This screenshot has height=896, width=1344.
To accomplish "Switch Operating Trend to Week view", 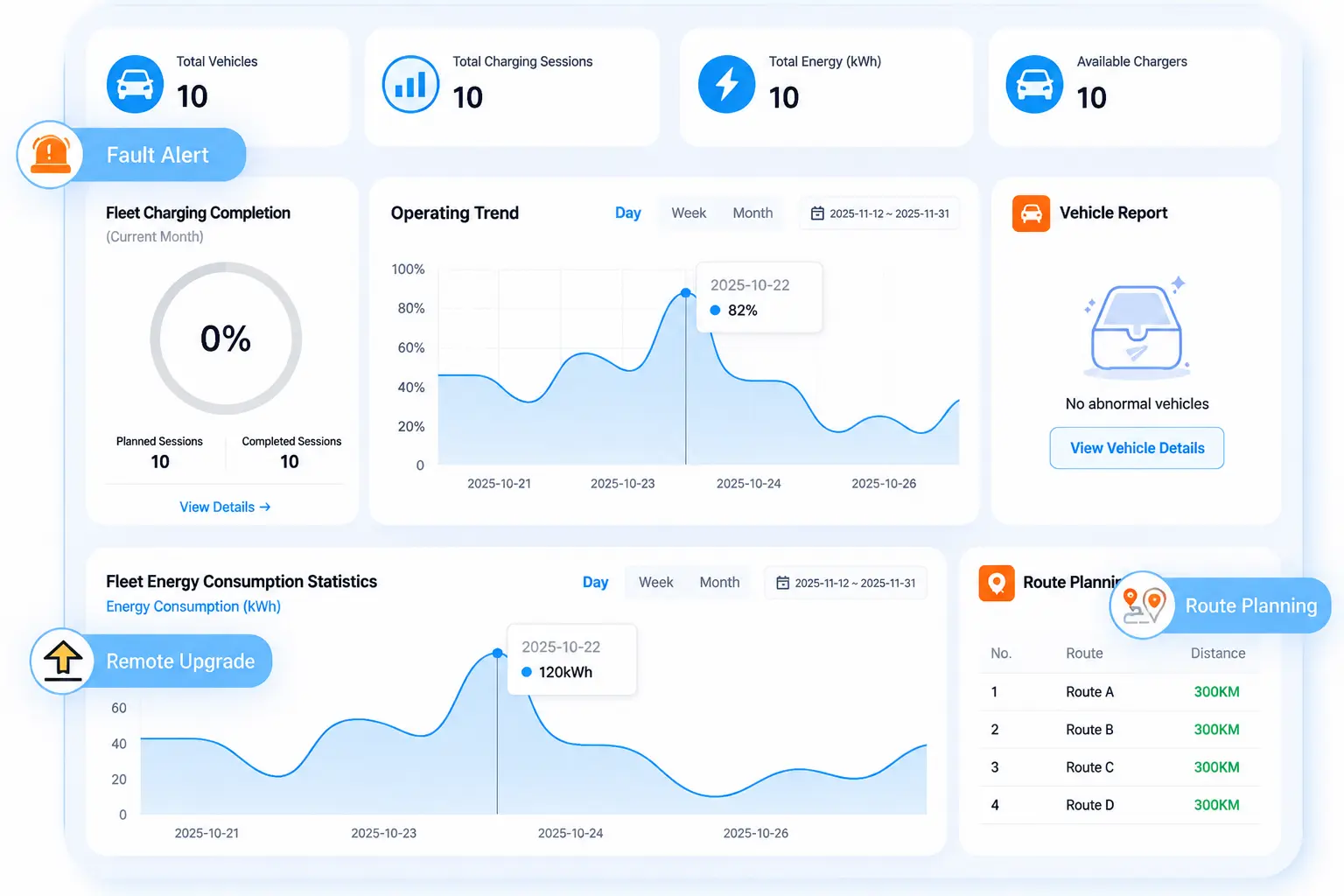I will point(689,213).
